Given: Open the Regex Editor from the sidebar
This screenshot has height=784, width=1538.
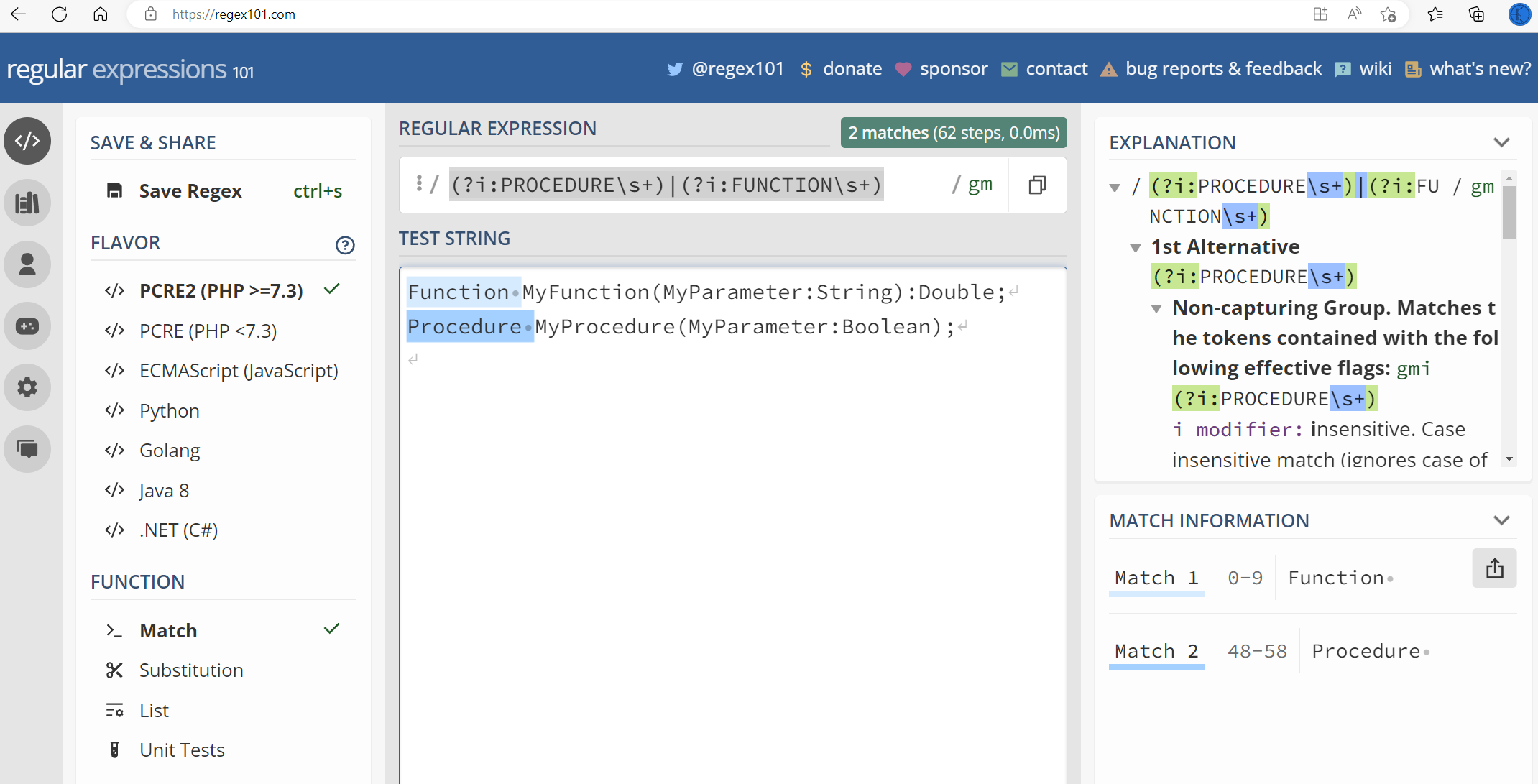Looking at the screenshot, I should click(27, 141).
